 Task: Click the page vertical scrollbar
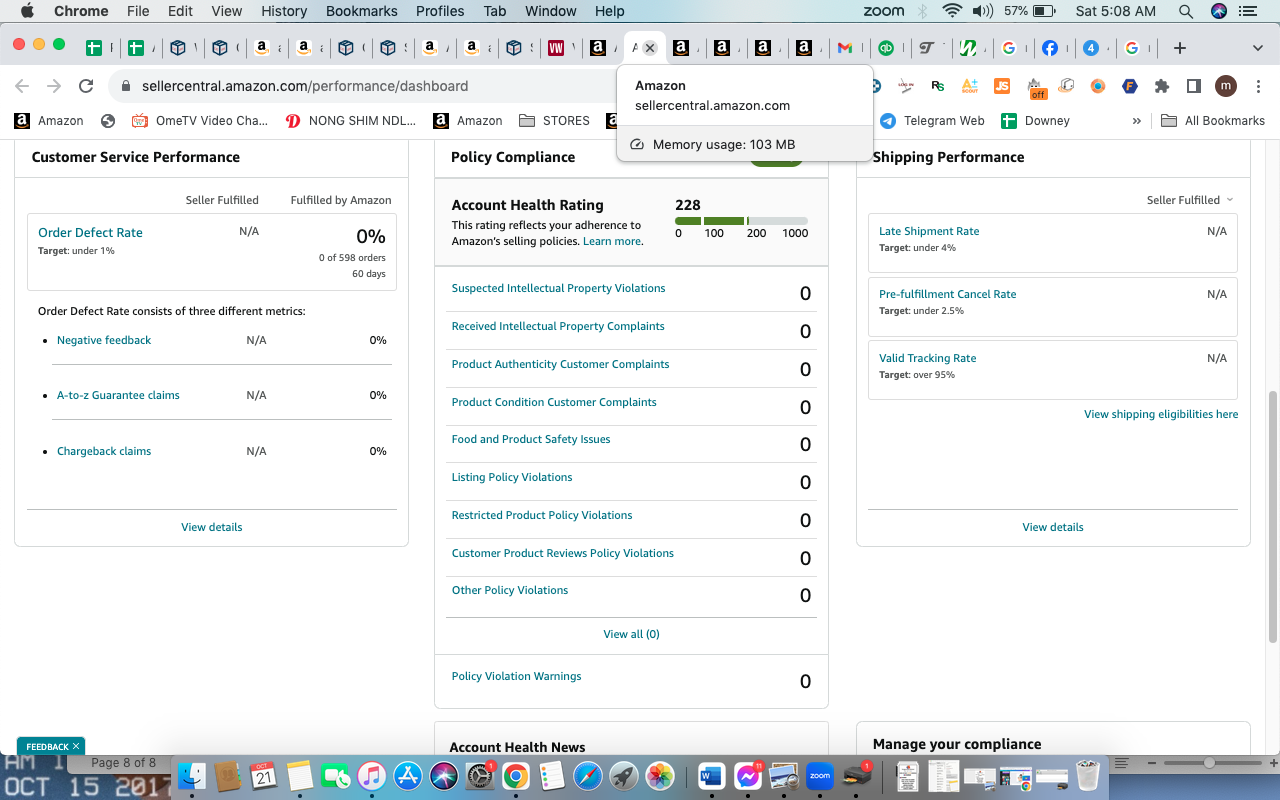click(x=1273, y=515)
